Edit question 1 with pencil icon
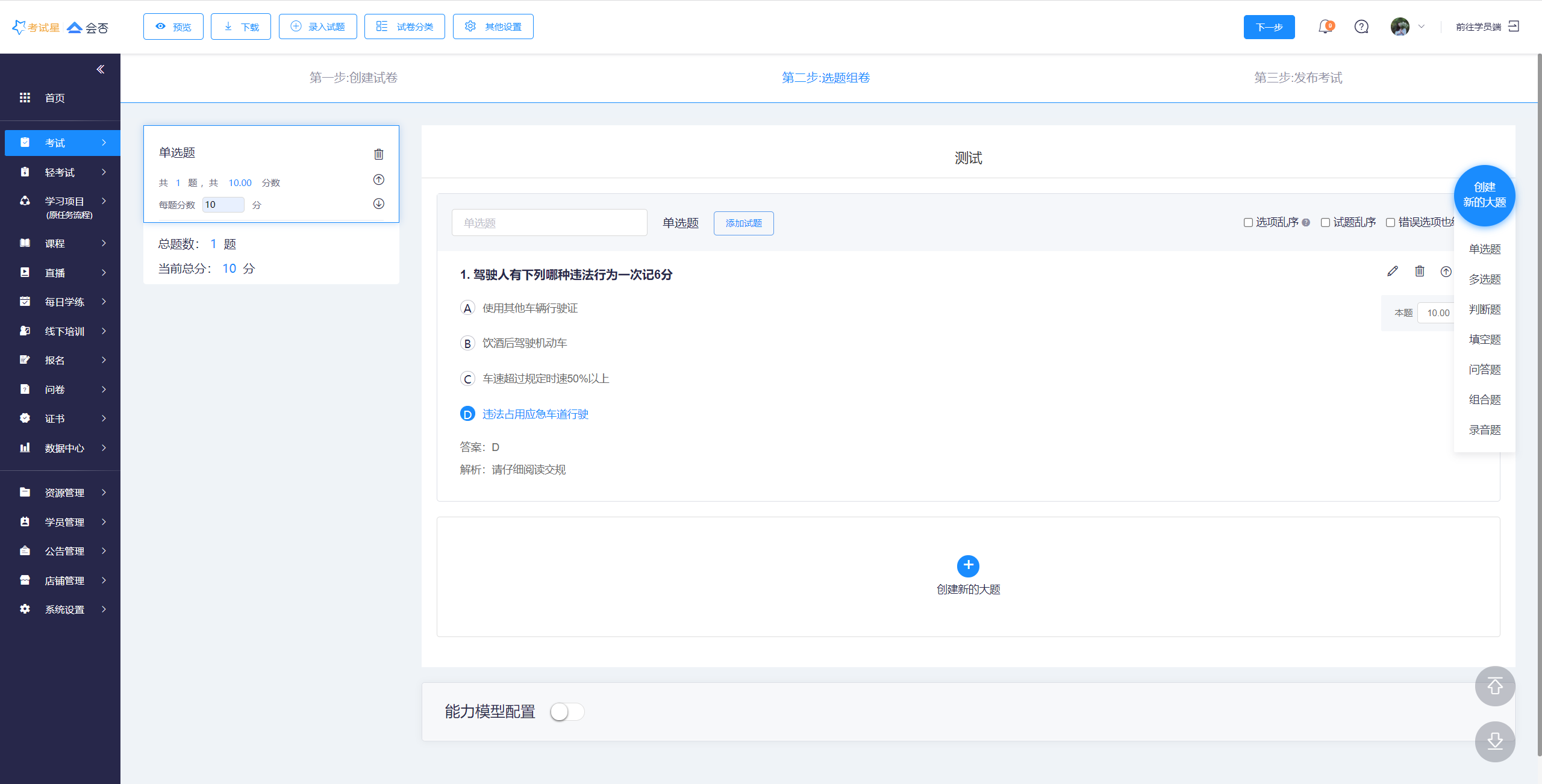Viewport: 1542px width, 784px height. (1392, 272)
